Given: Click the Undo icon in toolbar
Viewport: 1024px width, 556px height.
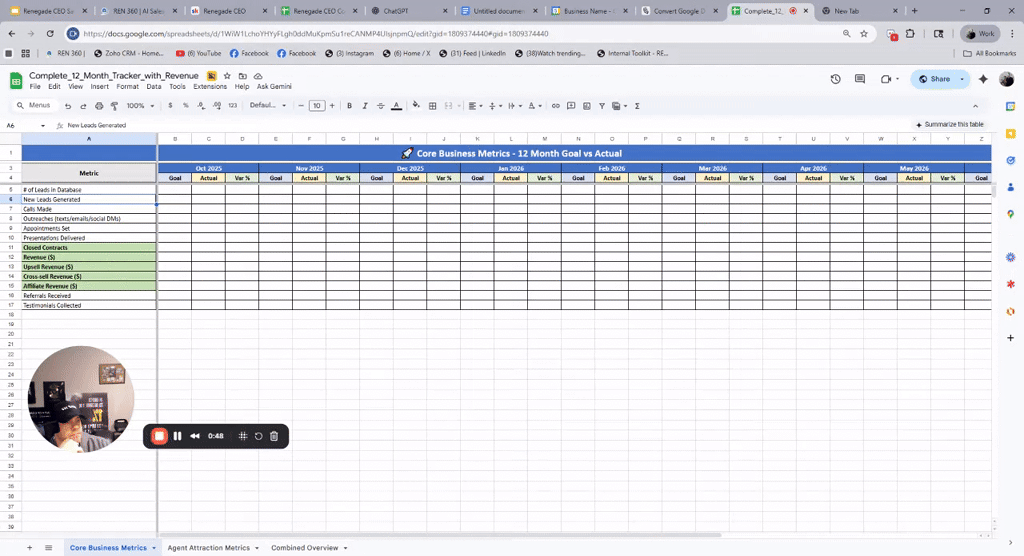Looking at the screenshot, I should click(x=68, y=106).
